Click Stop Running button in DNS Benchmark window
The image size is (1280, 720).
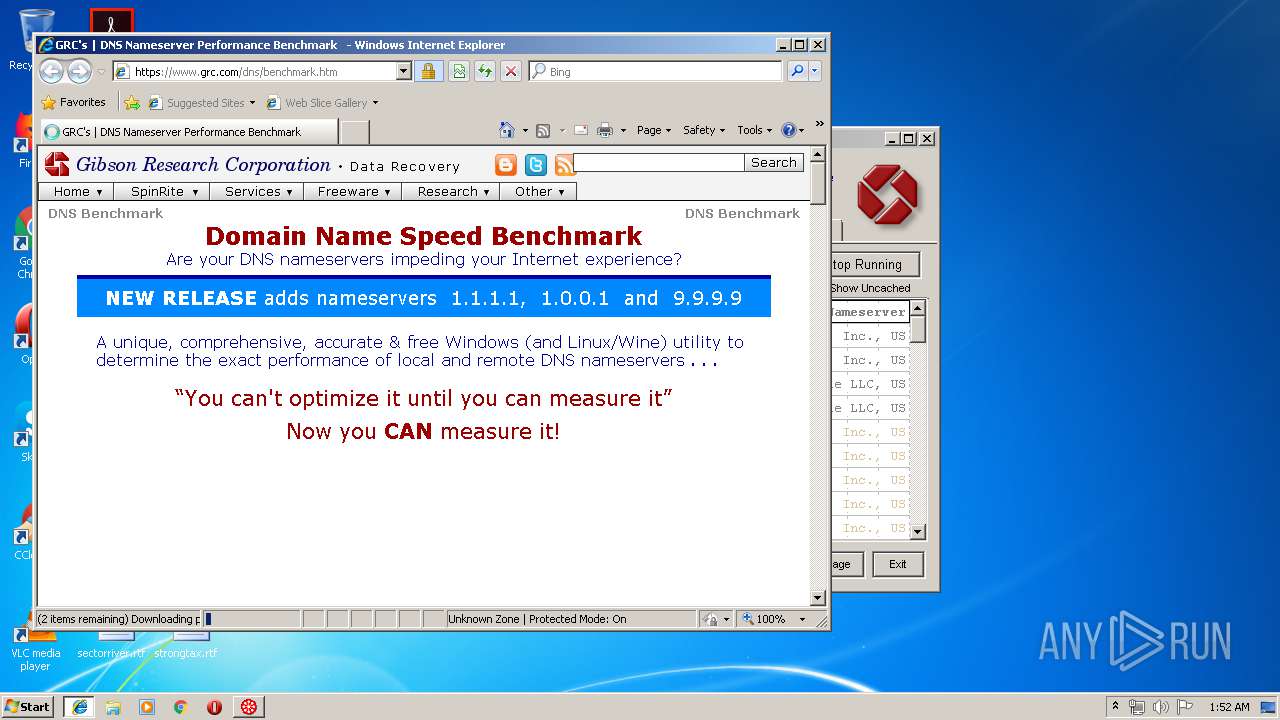pos(874,264)
